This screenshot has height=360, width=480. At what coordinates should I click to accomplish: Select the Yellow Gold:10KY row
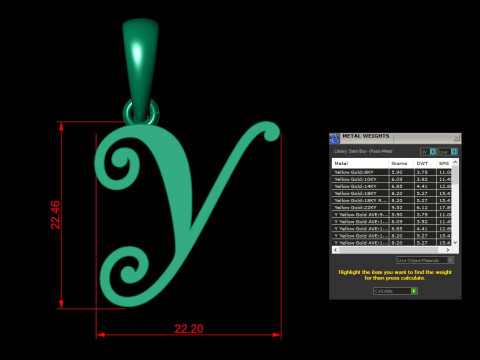point(392,179)
